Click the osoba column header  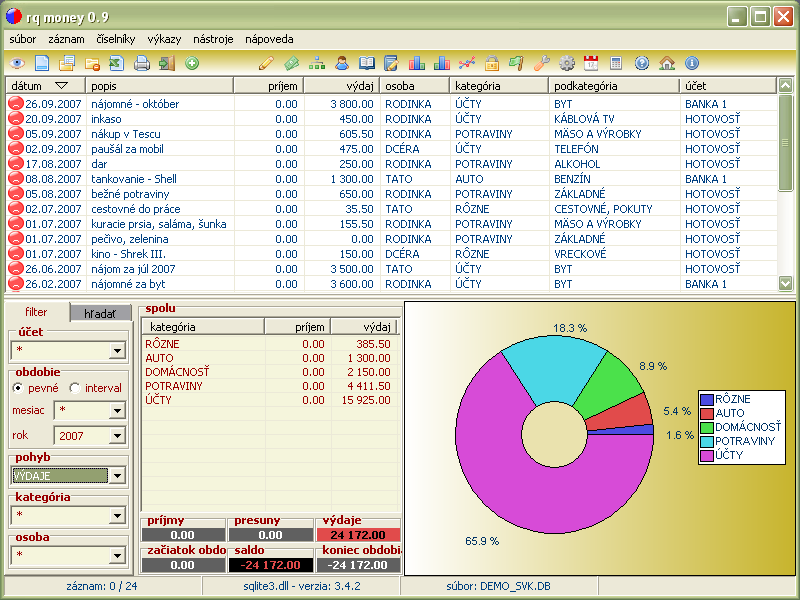[415, 86]
